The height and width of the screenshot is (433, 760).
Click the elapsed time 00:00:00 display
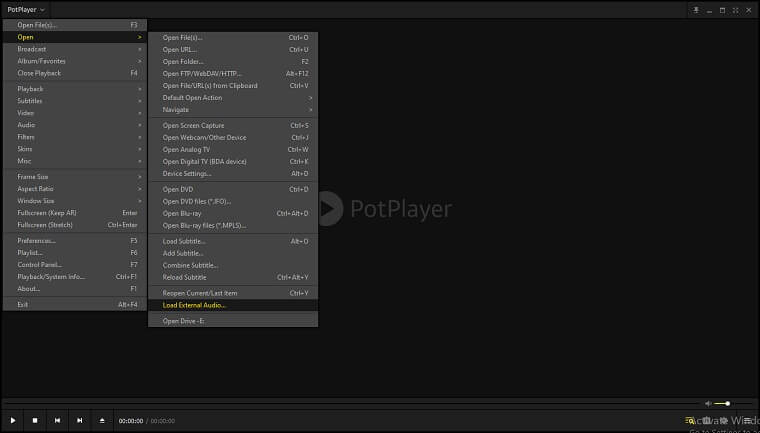131,421
